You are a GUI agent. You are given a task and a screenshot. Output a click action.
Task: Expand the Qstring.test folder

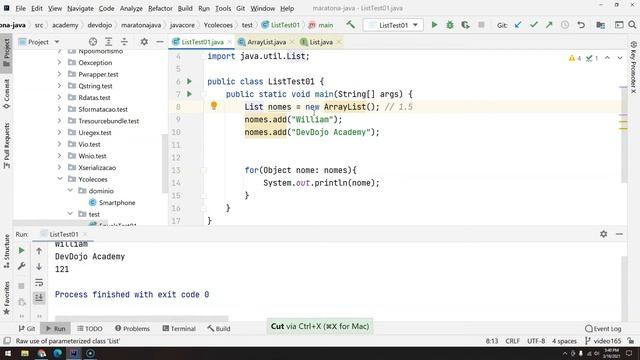click(60, 86)
